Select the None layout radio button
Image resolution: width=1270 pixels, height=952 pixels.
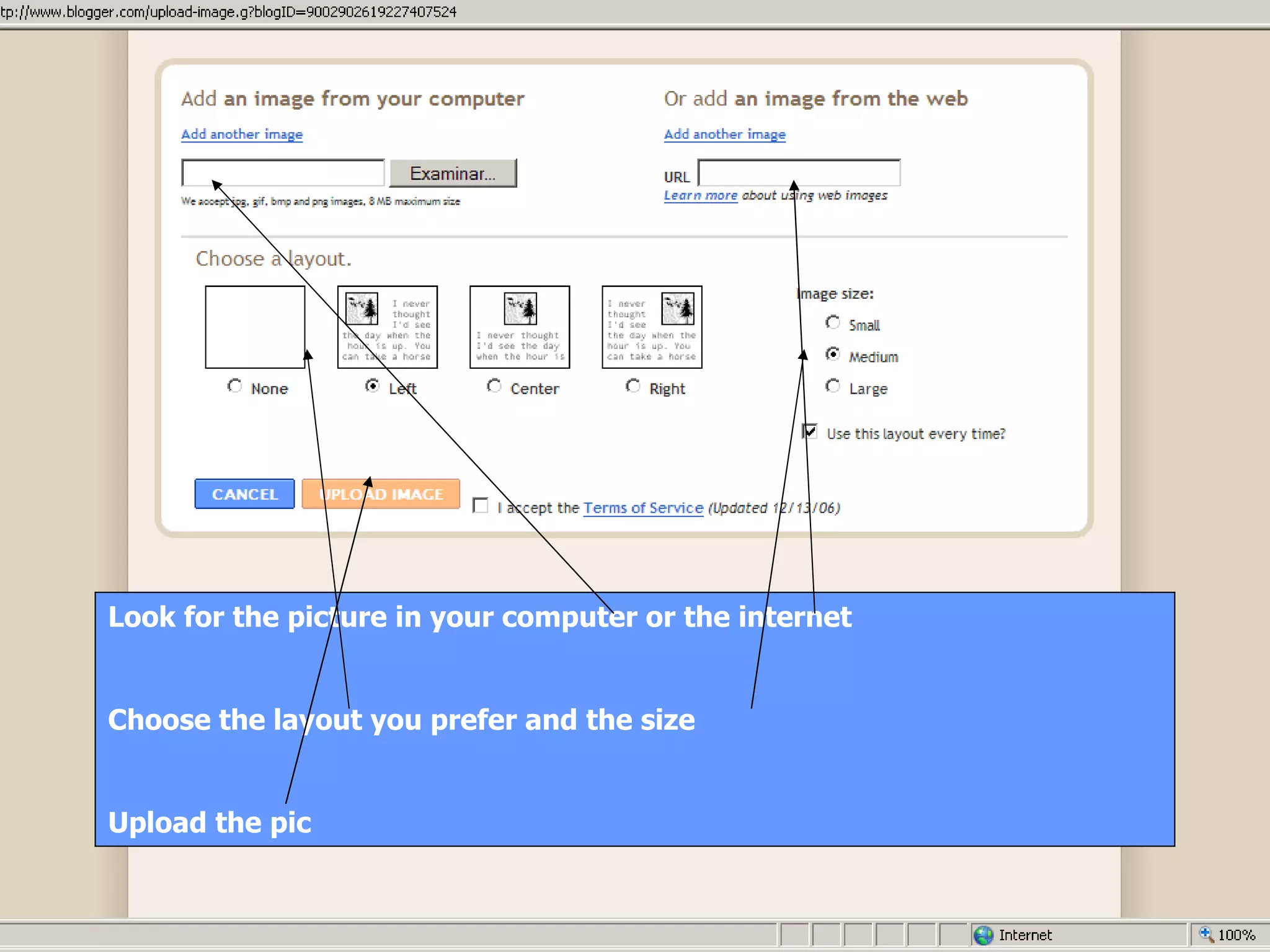pyautogui.click(x=234, y=386)
